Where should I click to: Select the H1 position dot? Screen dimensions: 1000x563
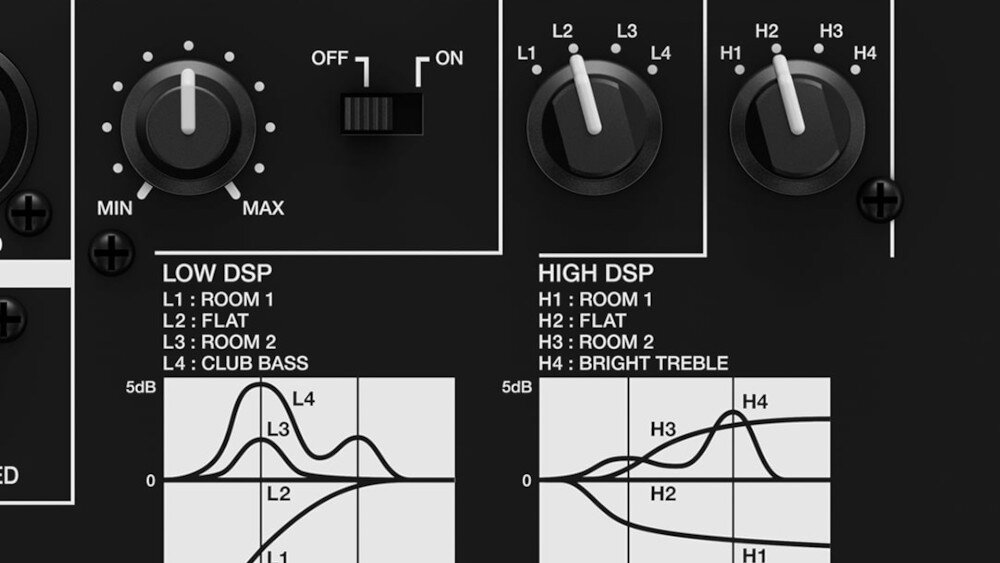740,70
